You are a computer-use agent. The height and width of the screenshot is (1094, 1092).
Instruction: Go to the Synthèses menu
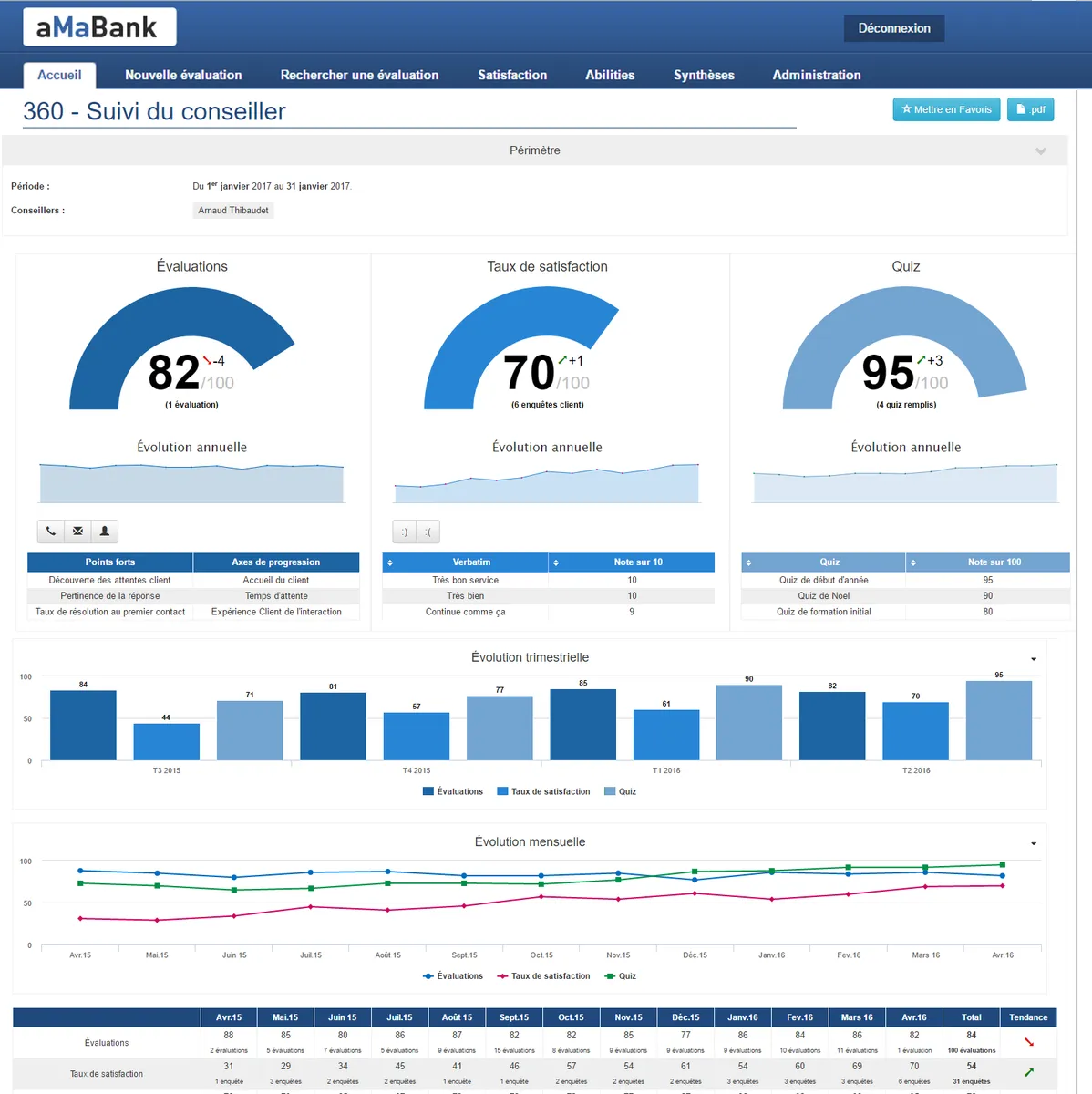click(x=704, y=75)
